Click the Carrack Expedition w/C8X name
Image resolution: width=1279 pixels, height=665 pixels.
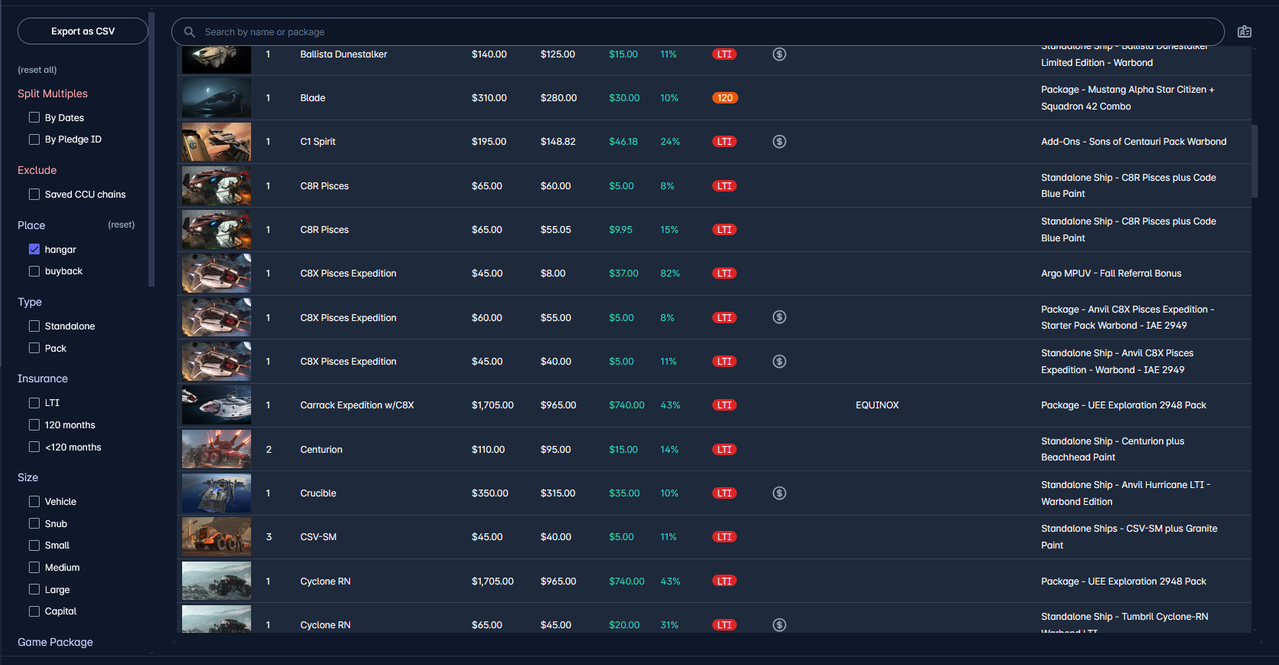click(357, 405)
